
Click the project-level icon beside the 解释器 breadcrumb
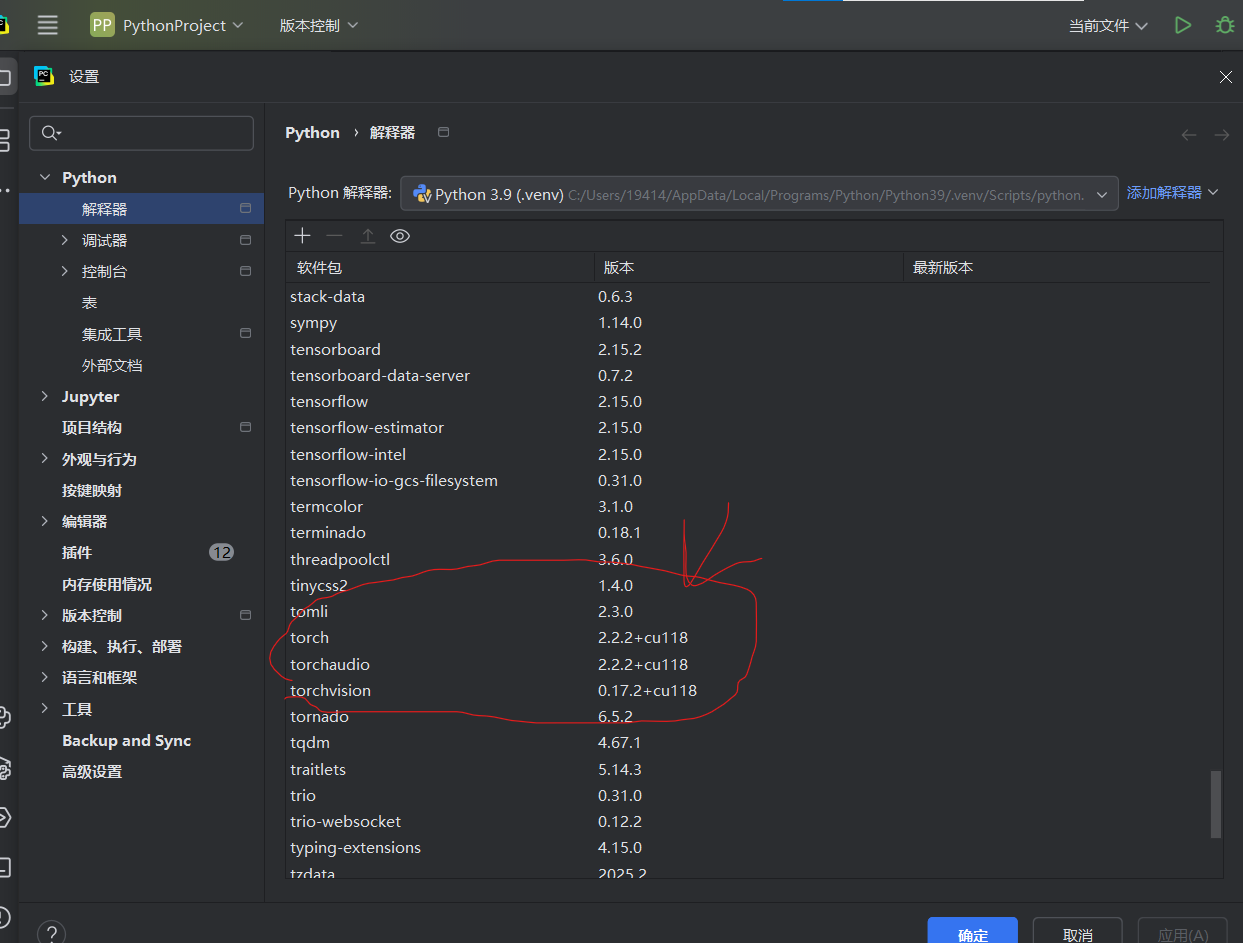click(444, 132)
